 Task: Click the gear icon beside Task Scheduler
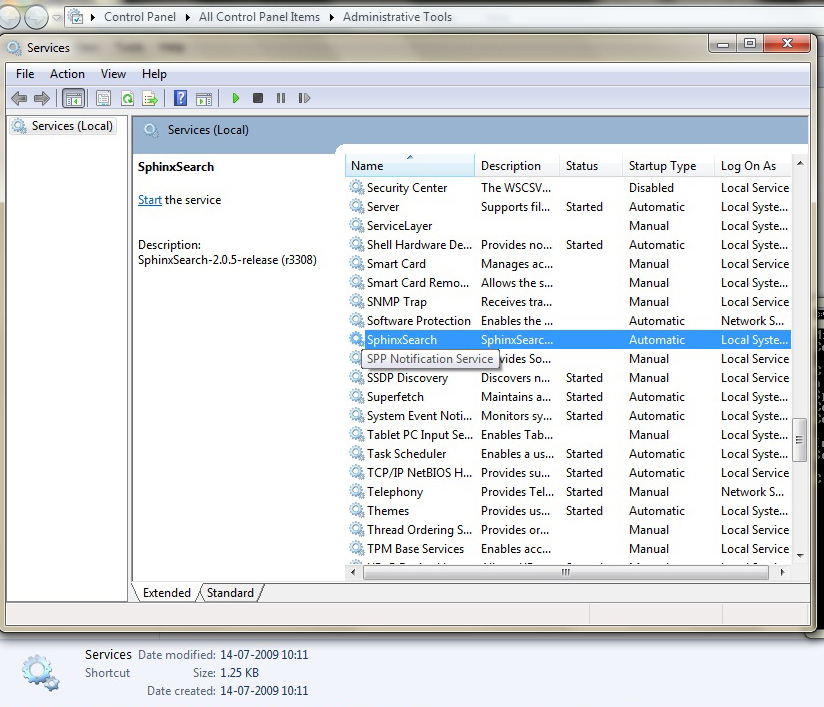[x=357, y=453]
